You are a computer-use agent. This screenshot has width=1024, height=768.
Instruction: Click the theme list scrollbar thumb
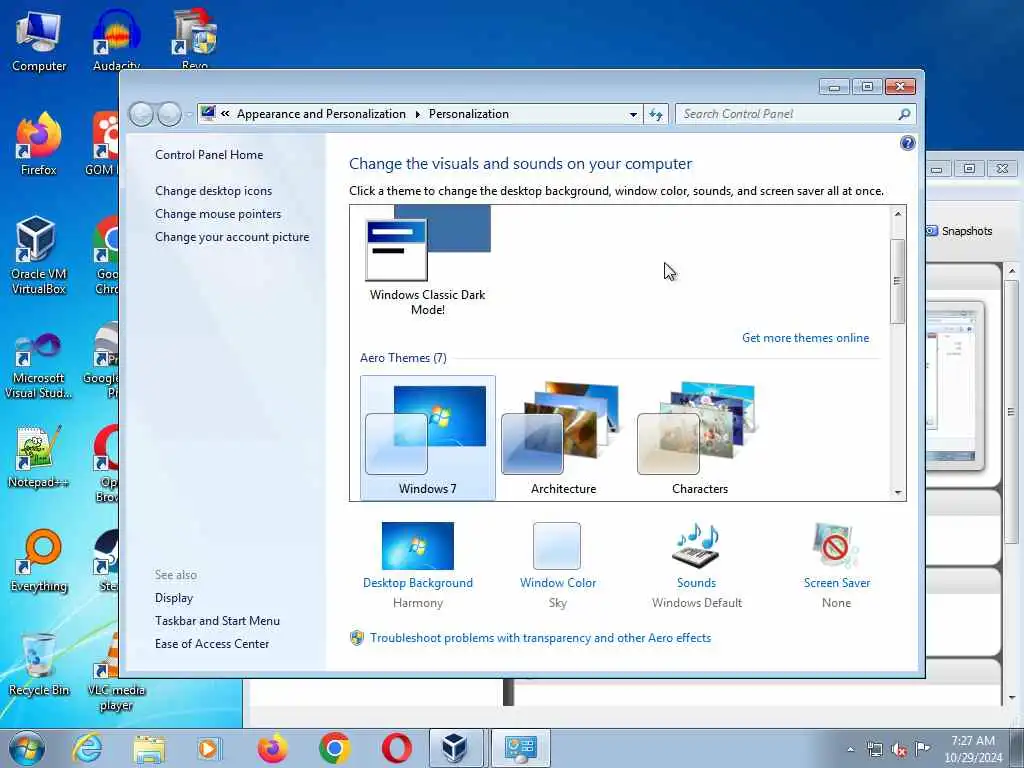click(898, 281)
